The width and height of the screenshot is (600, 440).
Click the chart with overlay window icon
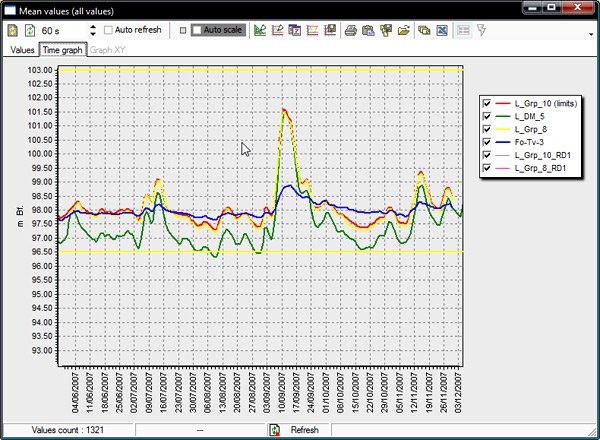(x=330, y=30)
